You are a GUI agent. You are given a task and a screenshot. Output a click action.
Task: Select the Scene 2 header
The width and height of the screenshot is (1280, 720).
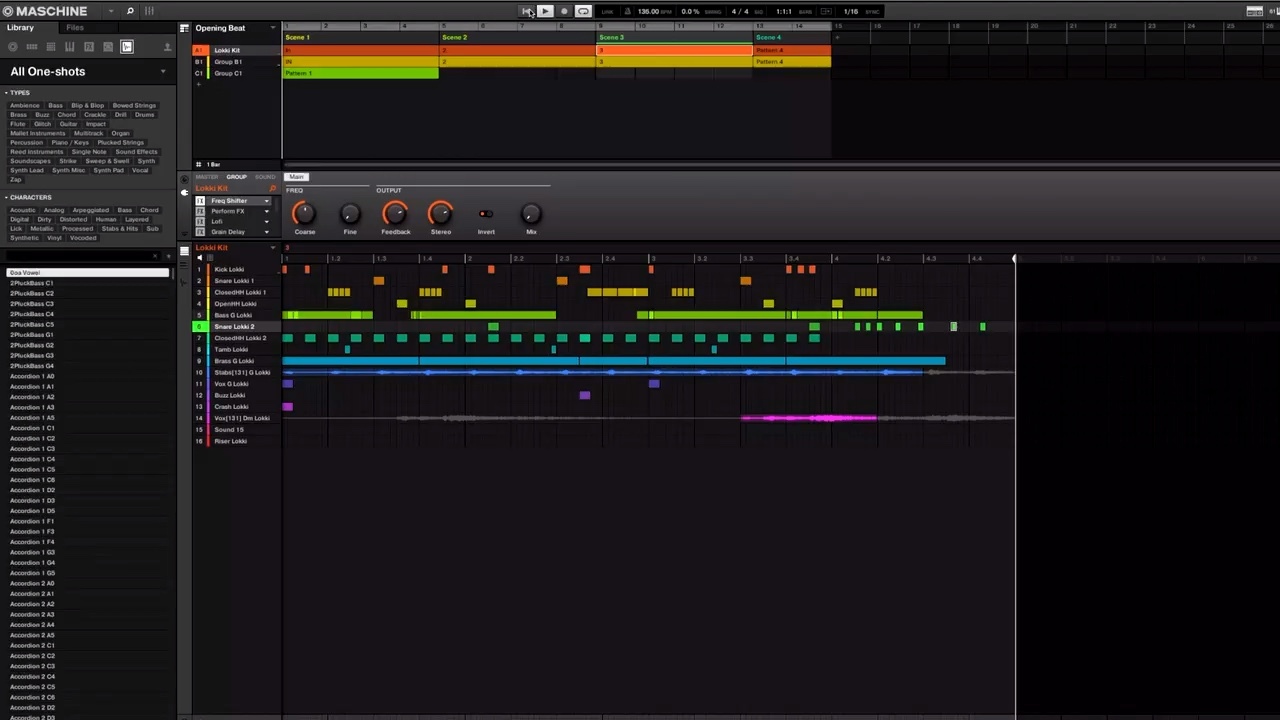(518, 37)
